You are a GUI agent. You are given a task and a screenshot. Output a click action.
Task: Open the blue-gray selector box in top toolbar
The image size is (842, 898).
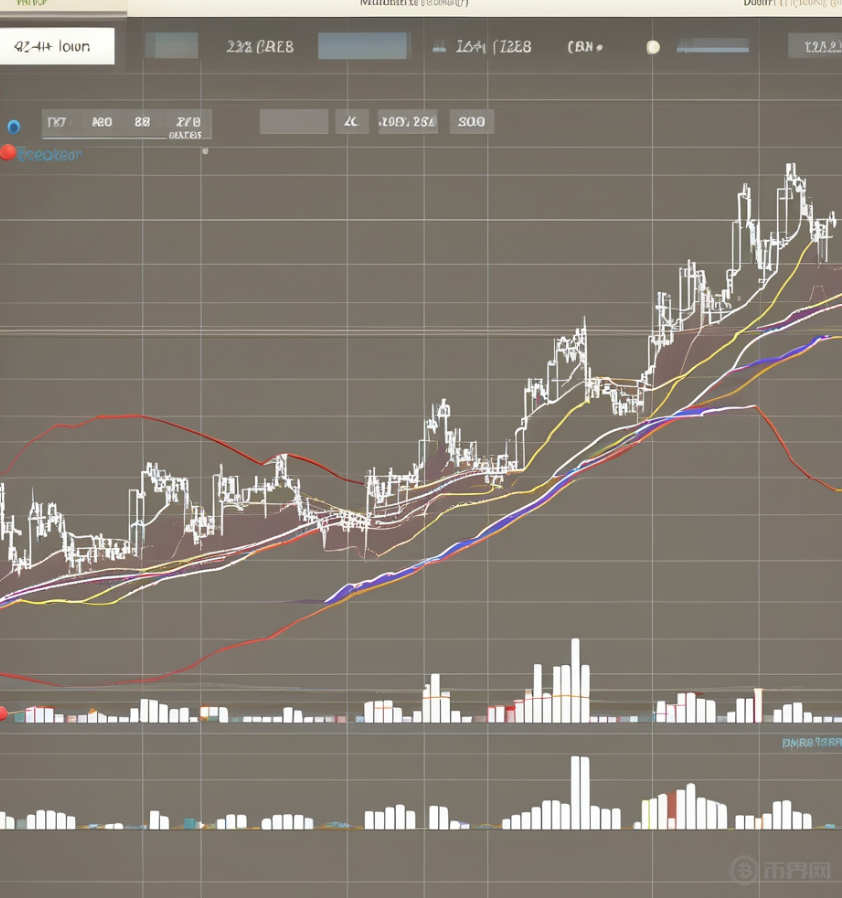click(x=363, y=46)
